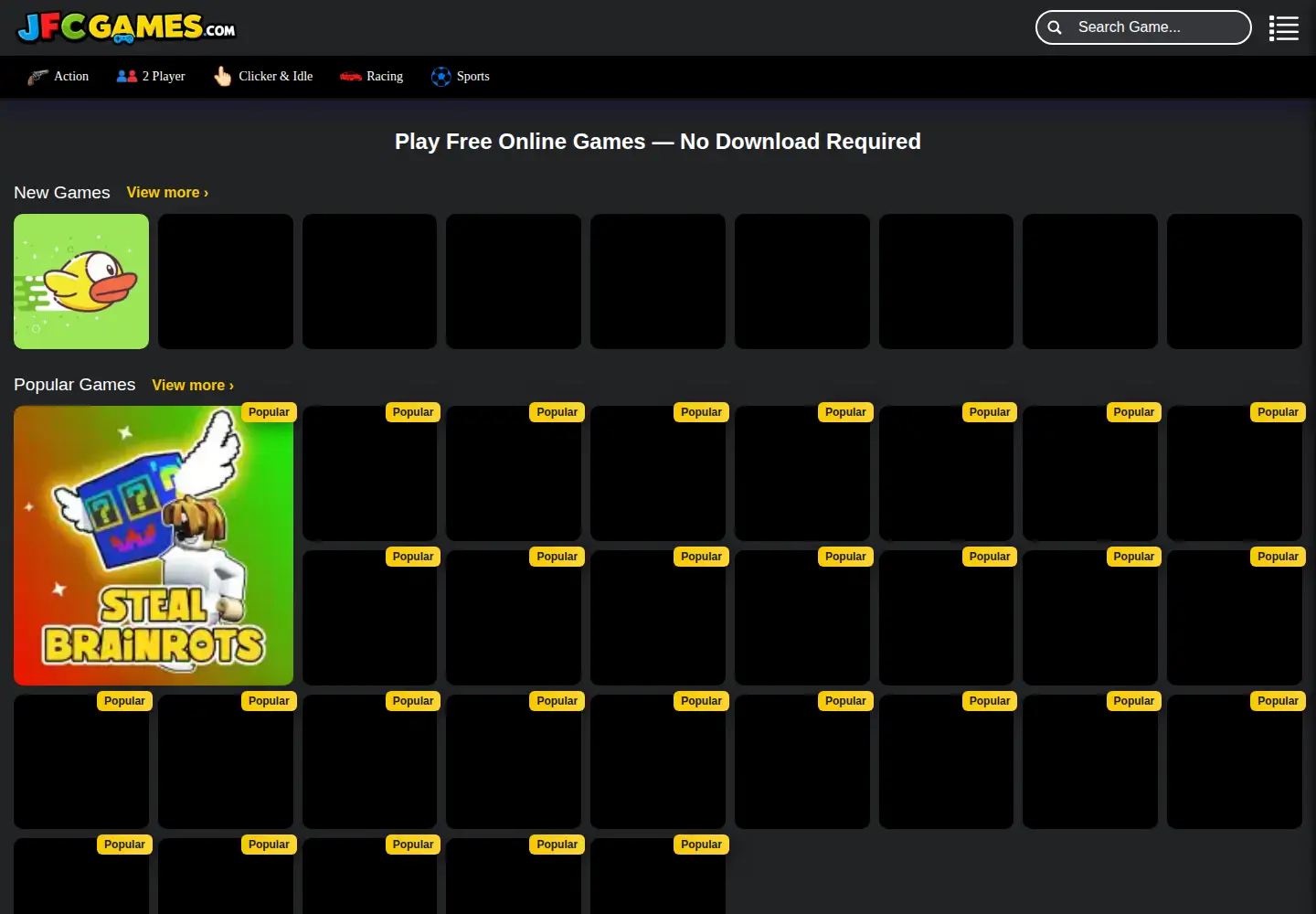1316x914 pixels.
Task: Click the gun icon beside Action
Action: tap(37, 77)
